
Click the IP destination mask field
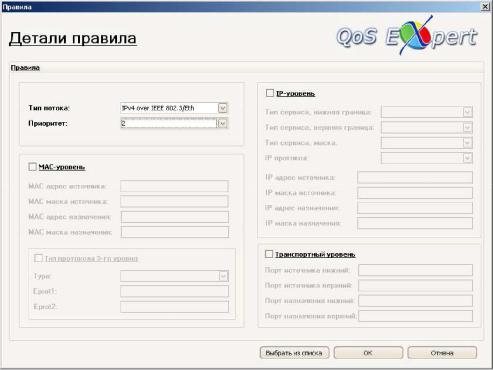[415, 223]
